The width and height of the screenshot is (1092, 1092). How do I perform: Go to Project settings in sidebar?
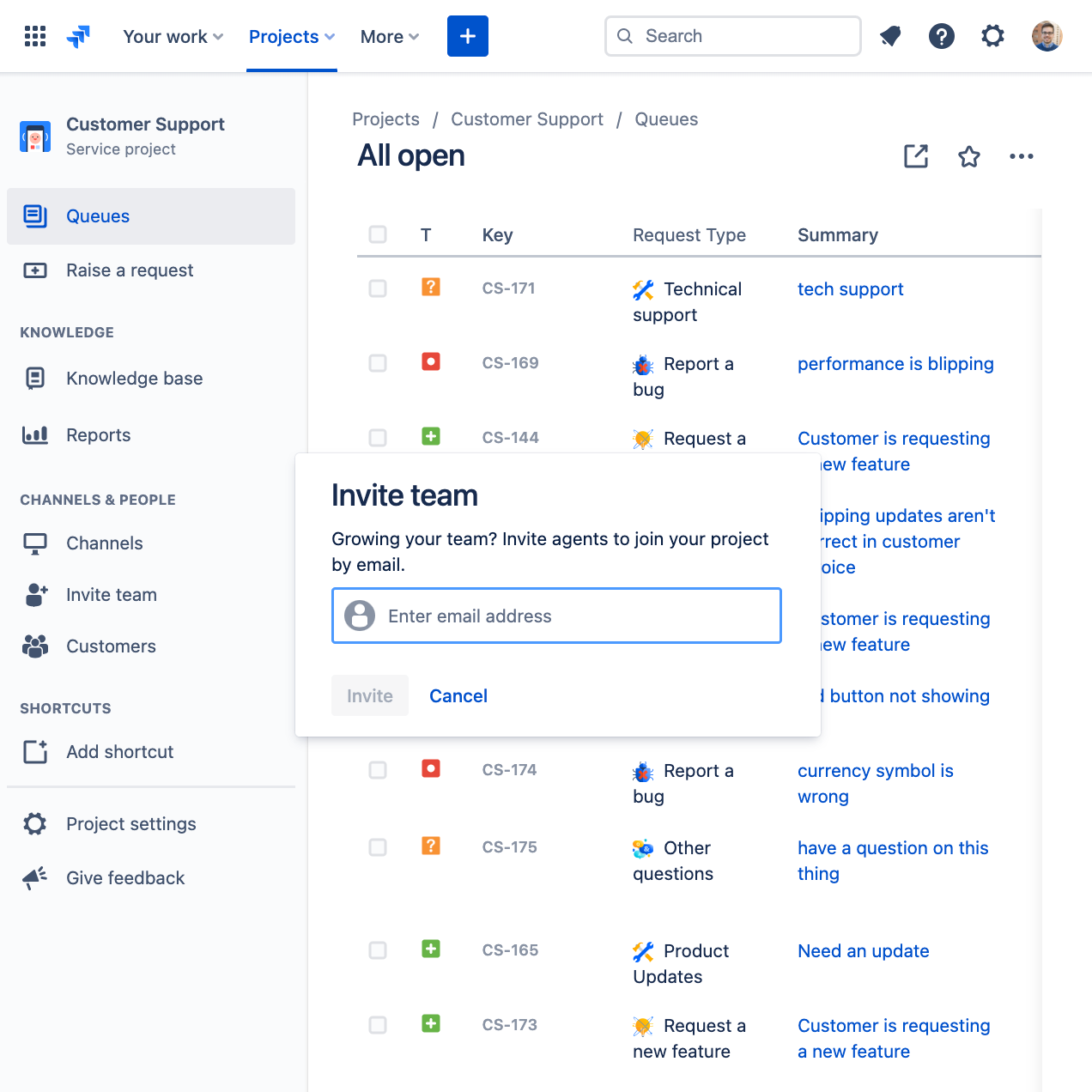pos(130,824)
